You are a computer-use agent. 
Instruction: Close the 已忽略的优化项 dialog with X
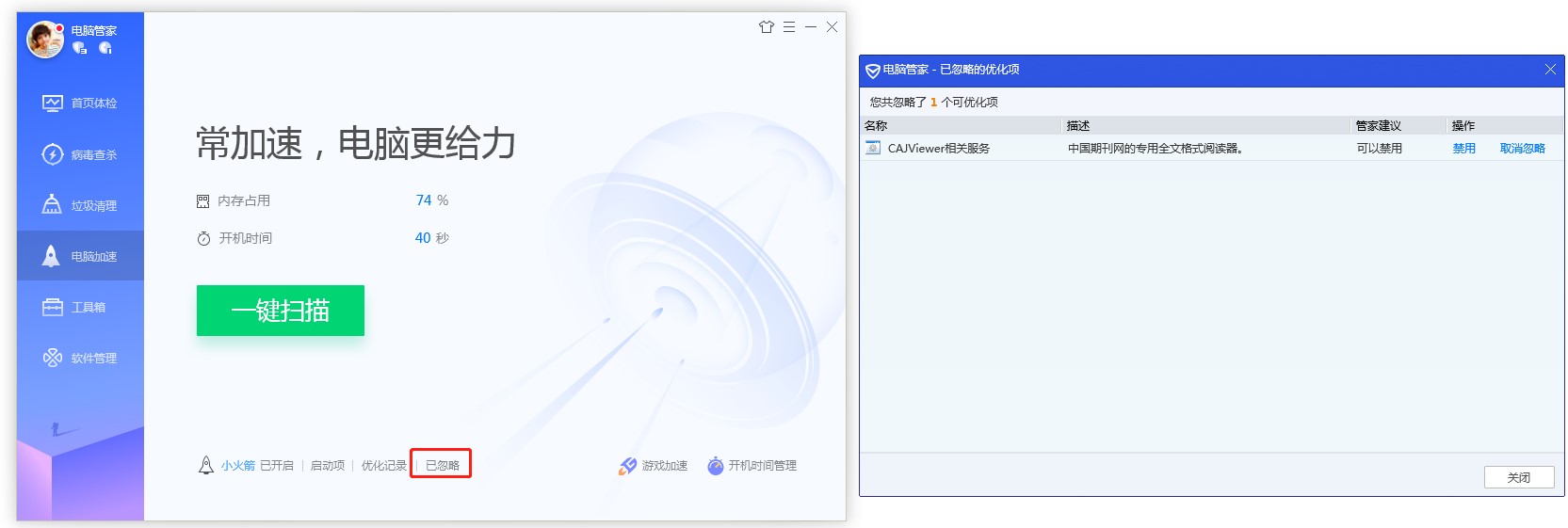[1550, 70]
